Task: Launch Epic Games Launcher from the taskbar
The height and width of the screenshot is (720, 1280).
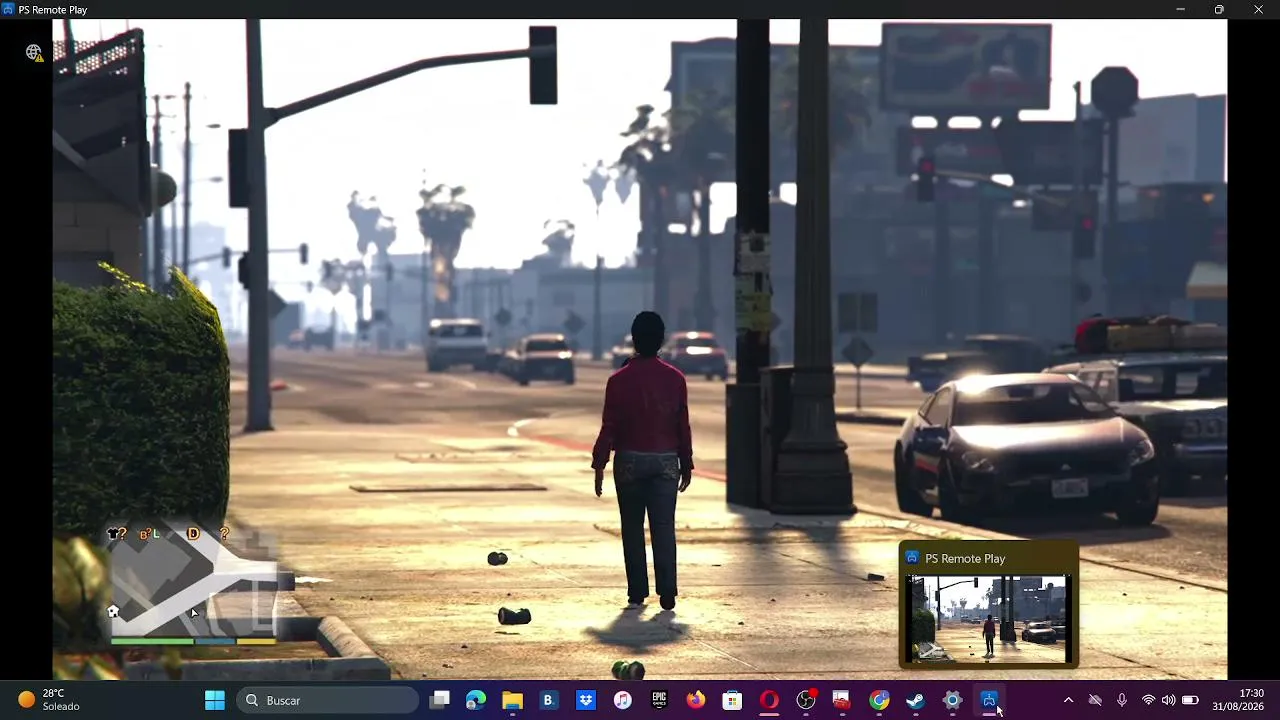Action: point(659,700)
